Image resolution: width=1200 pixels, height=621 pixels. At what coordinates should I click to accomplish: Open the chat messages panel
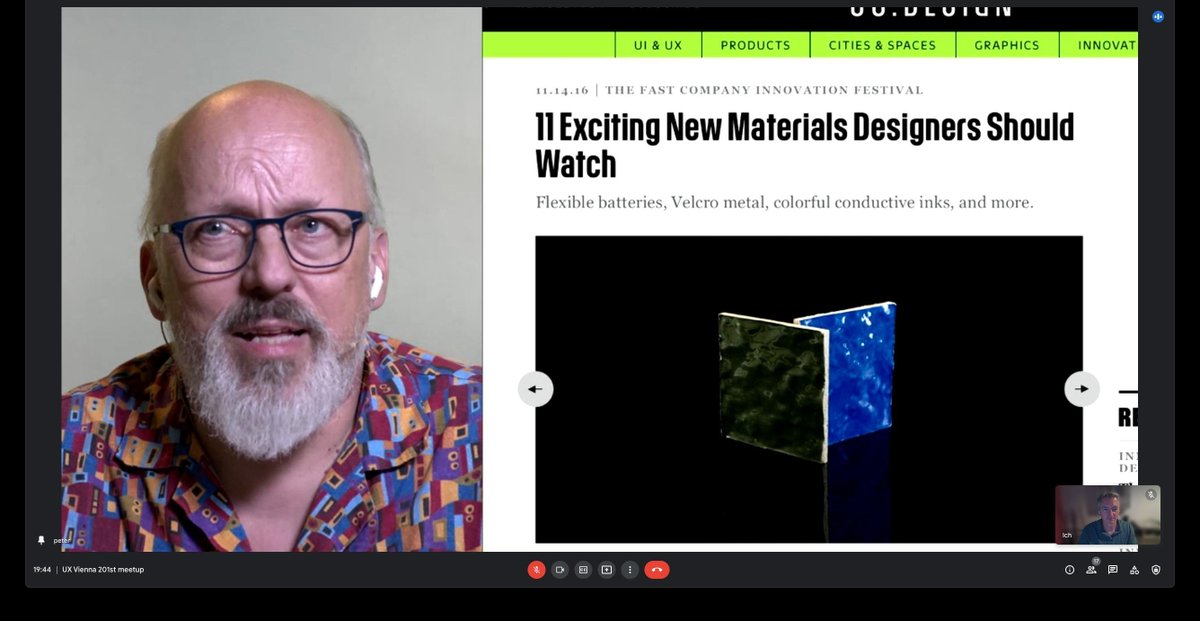(x=1113, y=570)
